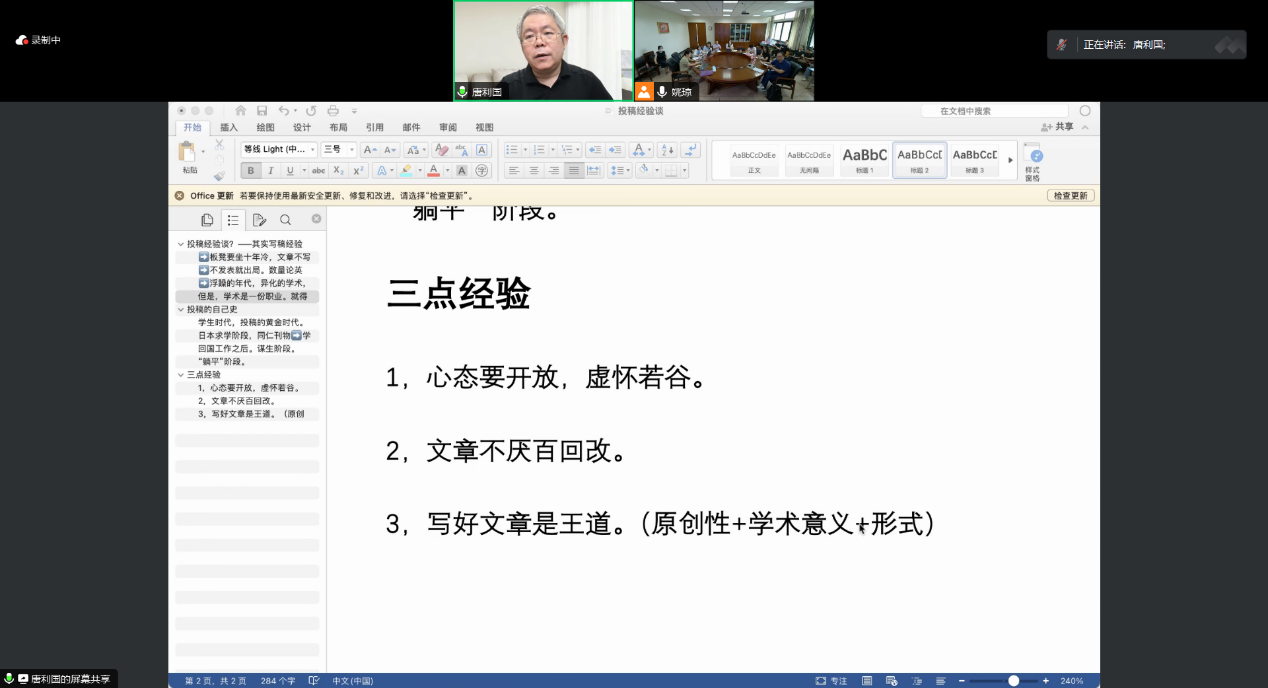Apply subscript formatting

coord(339,171)
